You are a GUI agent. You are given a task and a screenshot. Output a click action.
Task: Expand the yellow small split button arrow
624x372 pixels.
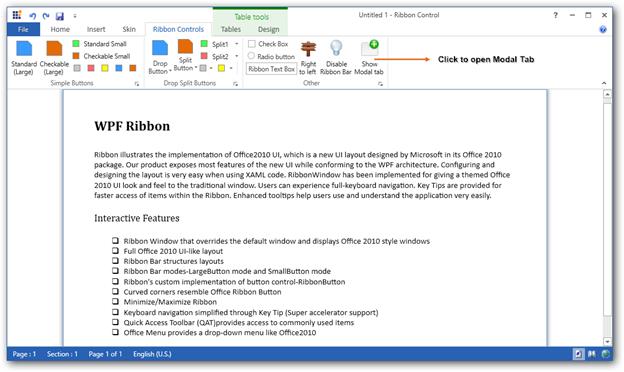[x=231, y=68]
